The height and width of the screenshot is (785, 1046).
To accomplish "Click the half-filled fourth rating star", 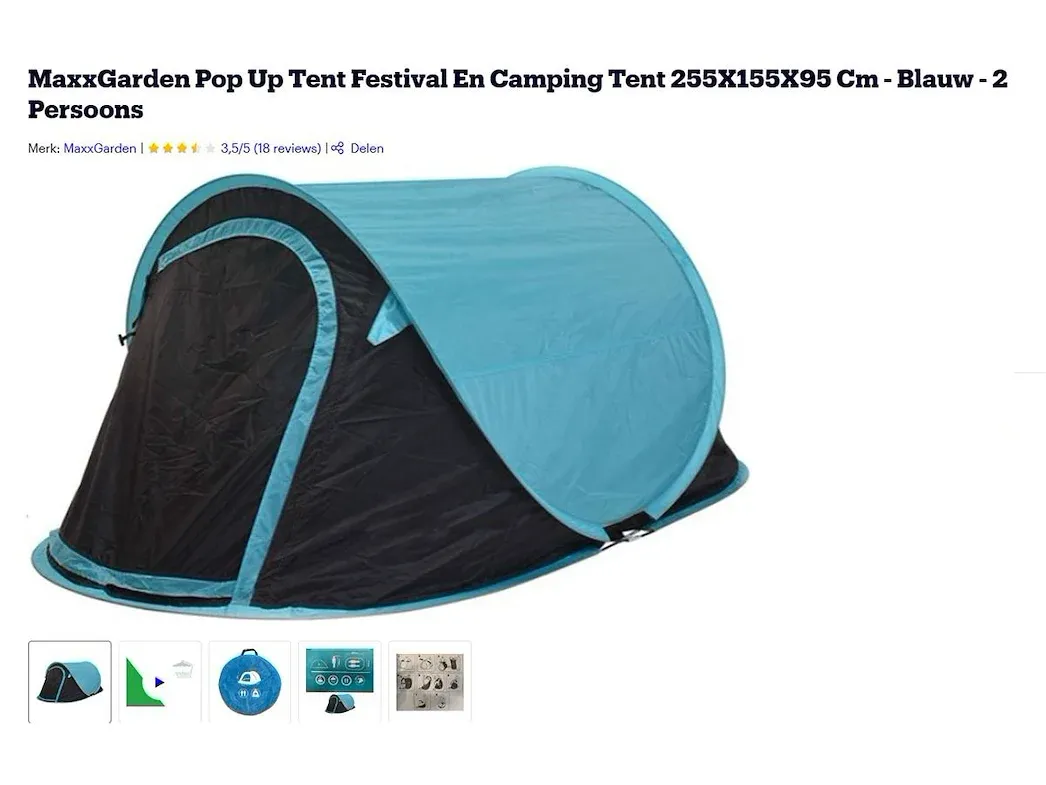I will click(195, 148).
